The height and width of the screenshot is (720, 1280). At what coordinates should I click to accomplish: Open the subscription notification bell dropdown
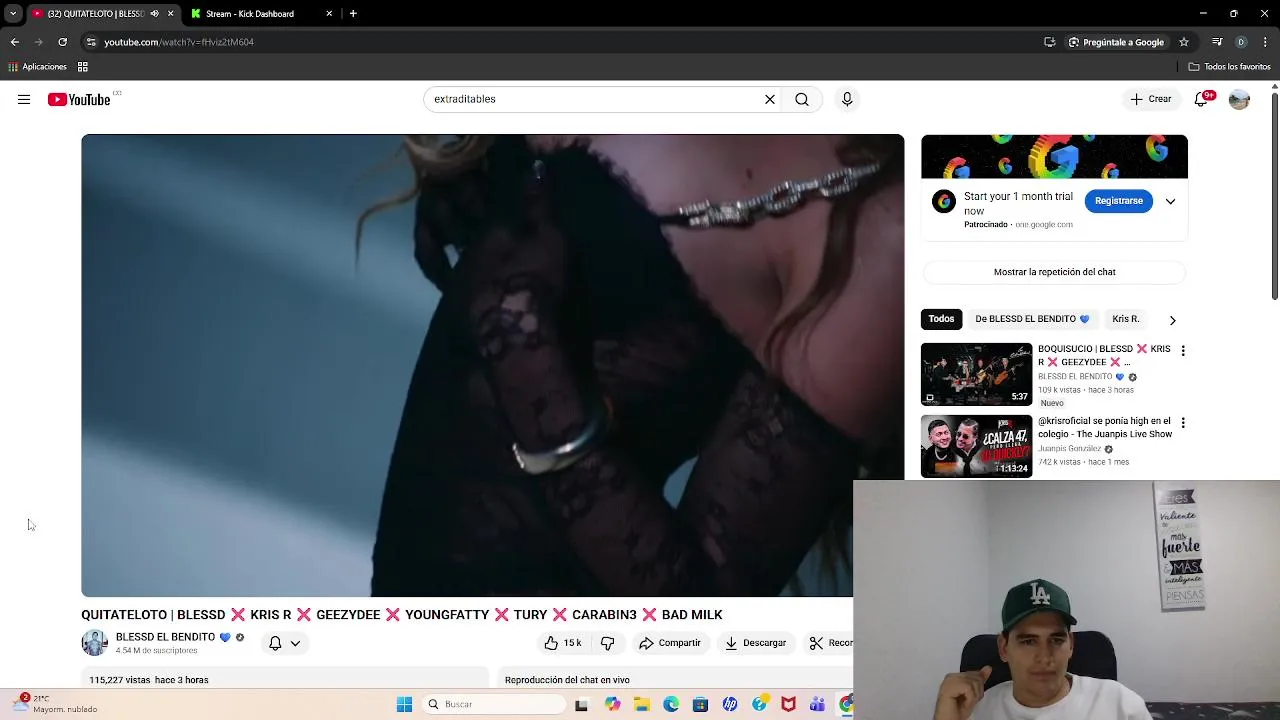pos(284,643)
